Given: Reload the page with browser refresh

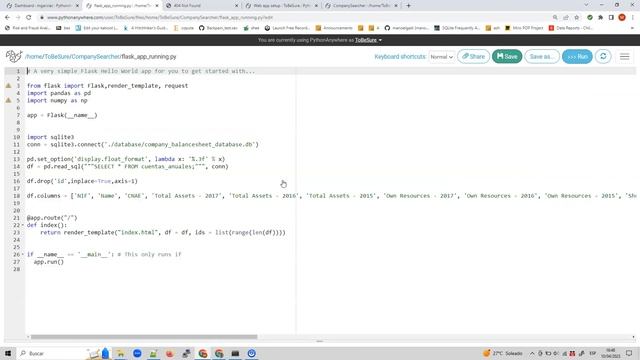Looking at the screenshot, I should [x=29, y=18].
